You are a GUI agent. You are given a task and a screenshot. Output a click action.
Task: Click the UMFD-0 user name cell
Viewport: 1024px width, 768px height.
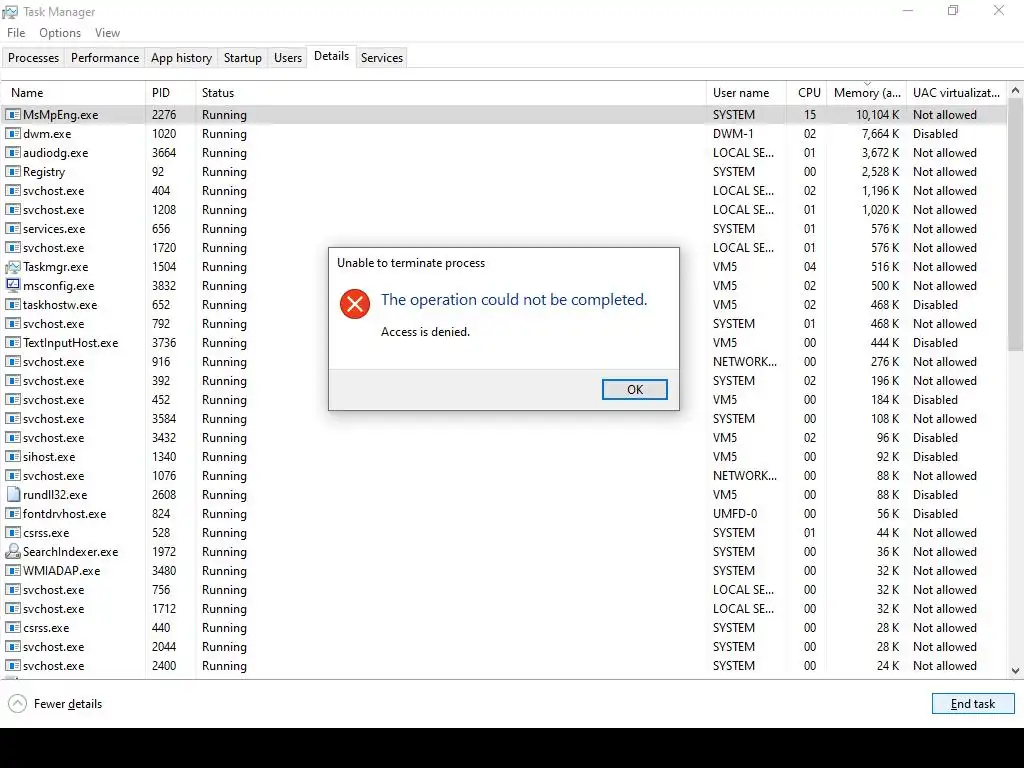(x=735, y=514)
